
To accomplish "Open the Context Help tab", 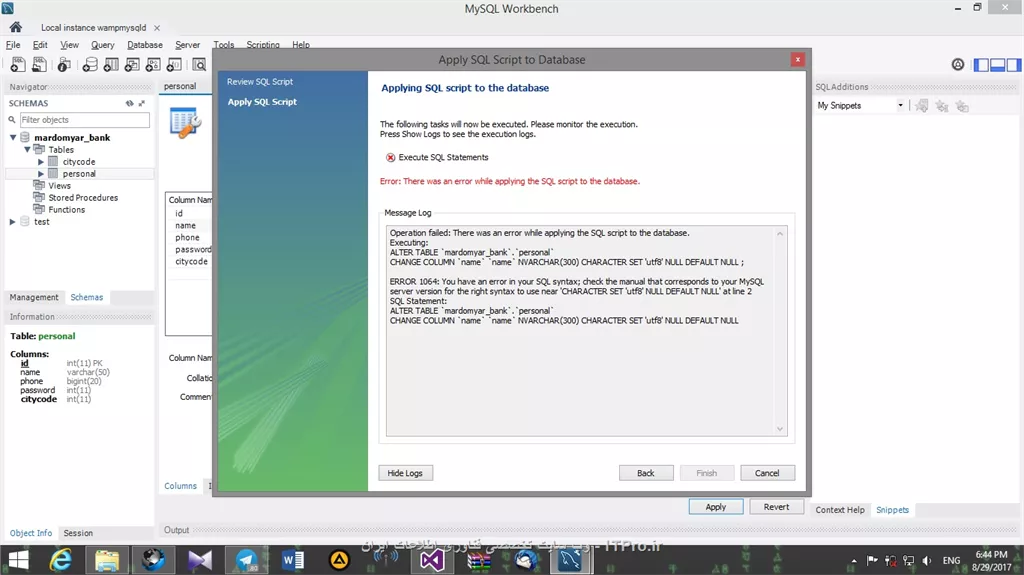I will (840, 510).
